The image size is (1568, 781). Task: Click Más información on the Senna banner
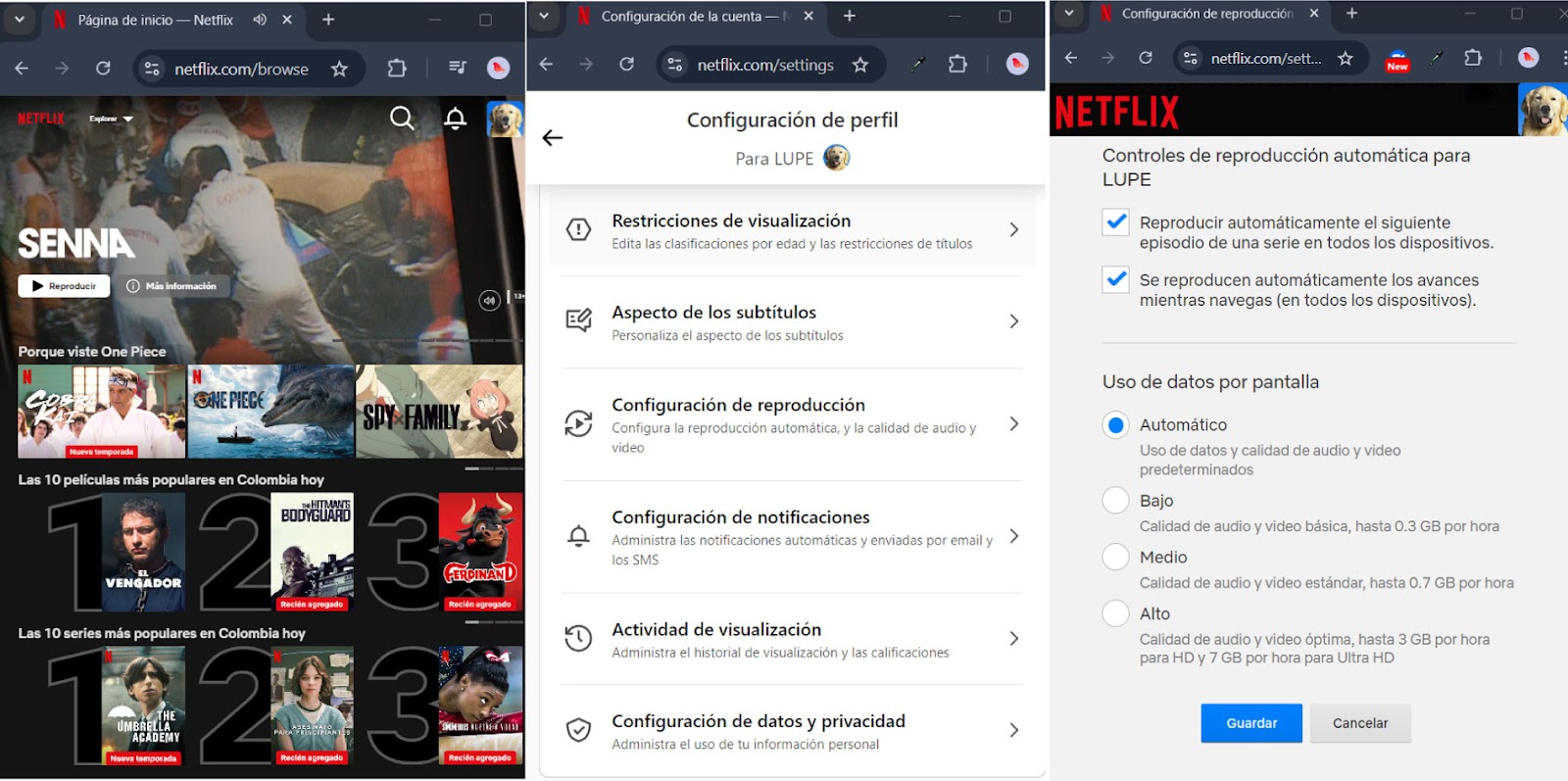pos(171,286)
